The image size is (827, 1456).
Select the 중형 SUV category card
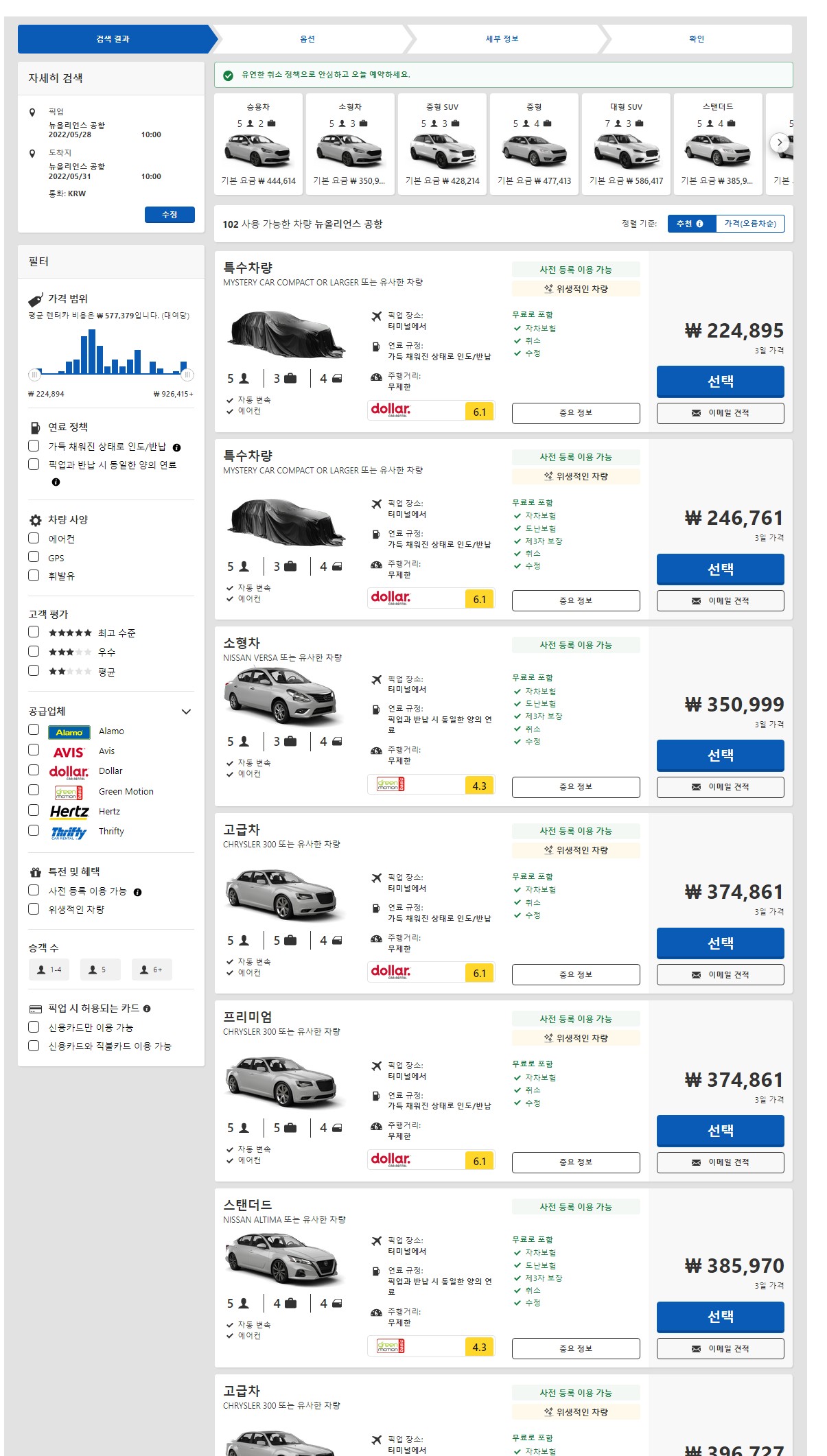[x=442, y=144]
